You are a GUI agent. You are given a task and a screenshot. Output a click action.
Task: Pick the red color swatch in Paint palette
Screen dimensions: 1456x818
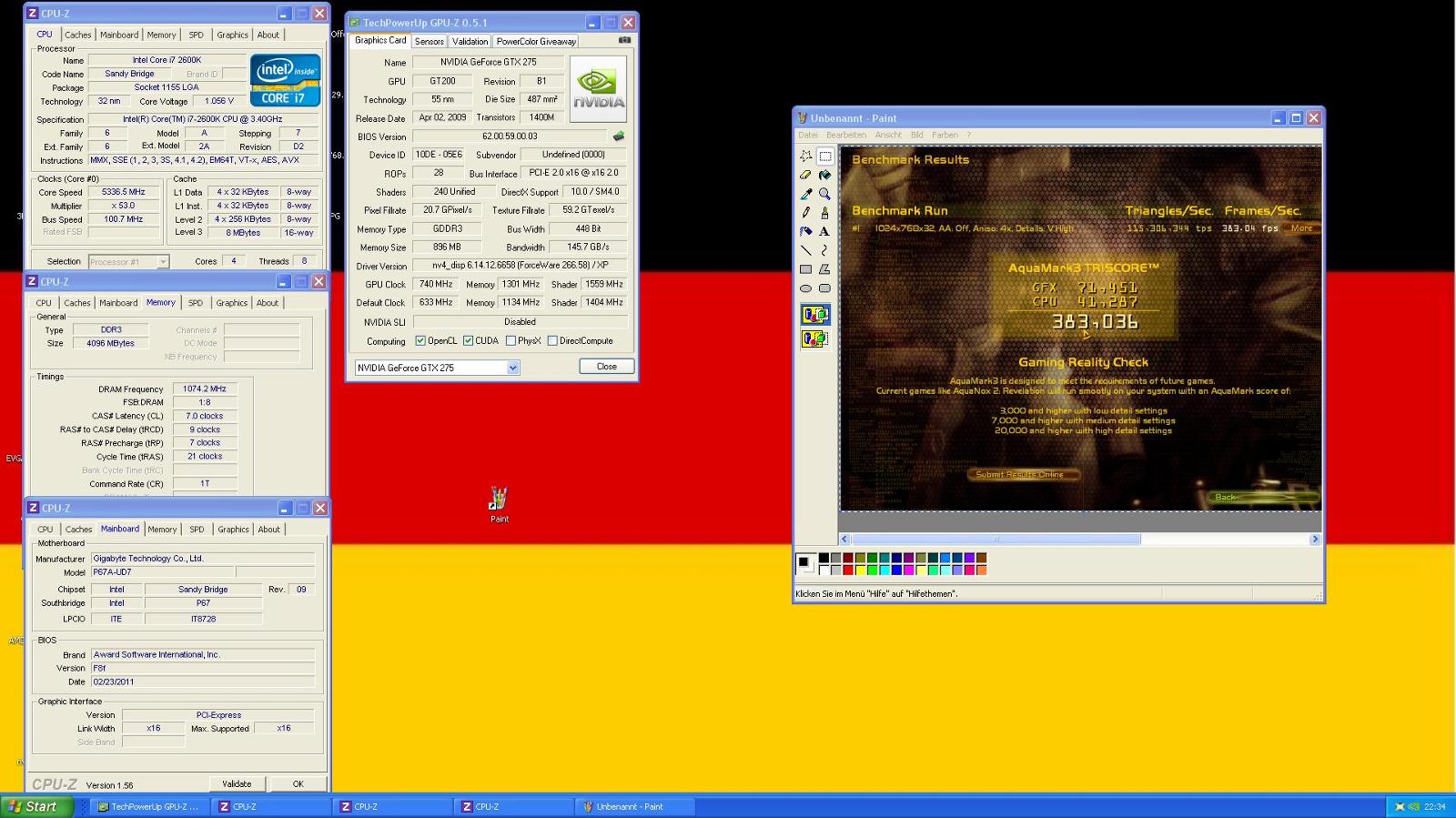pos(848,571)
